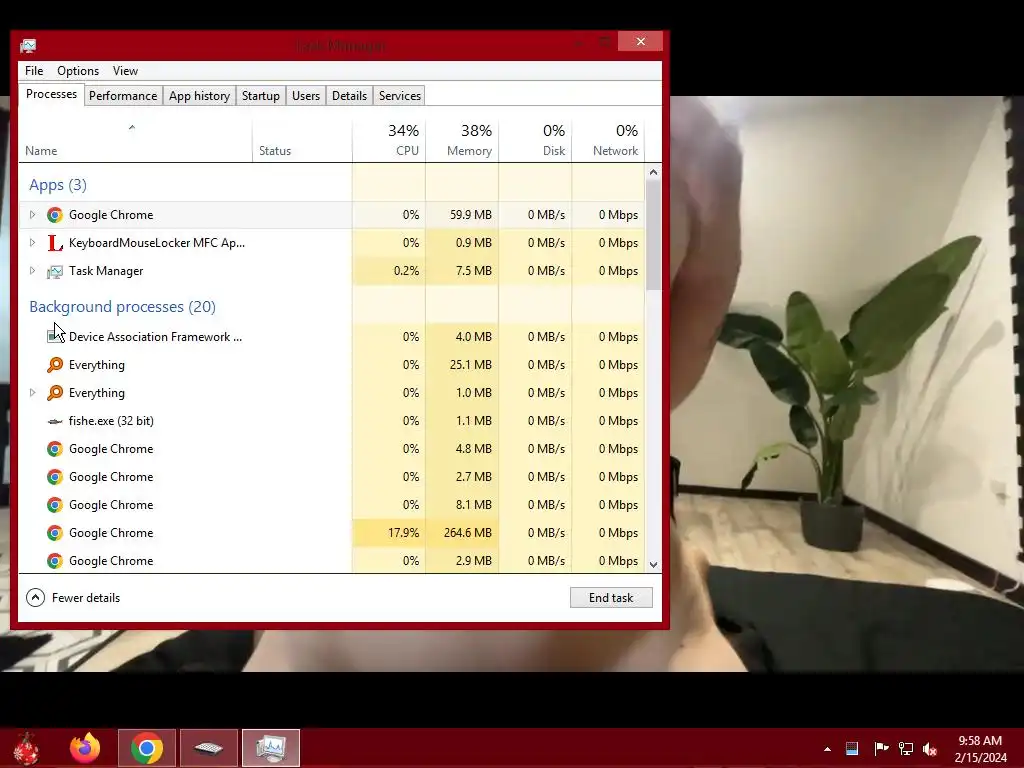Select the KeyboardMouseLocker MFC App name
This screenshot has height=768, width=1024.
click(x=157, y=243)
